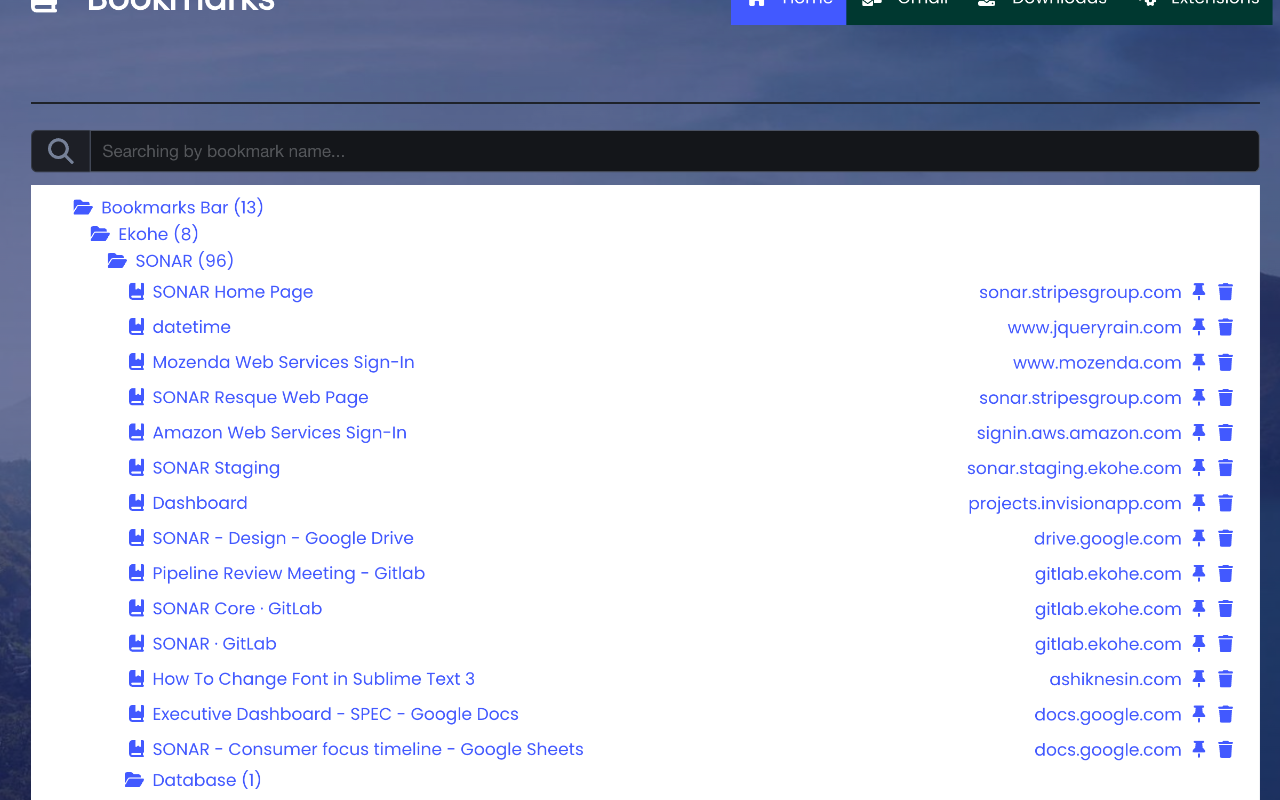Click the folder icon beside Database
Viewport: 1280px width, 800px height.
pyautogui.click(x=134, y=779)
